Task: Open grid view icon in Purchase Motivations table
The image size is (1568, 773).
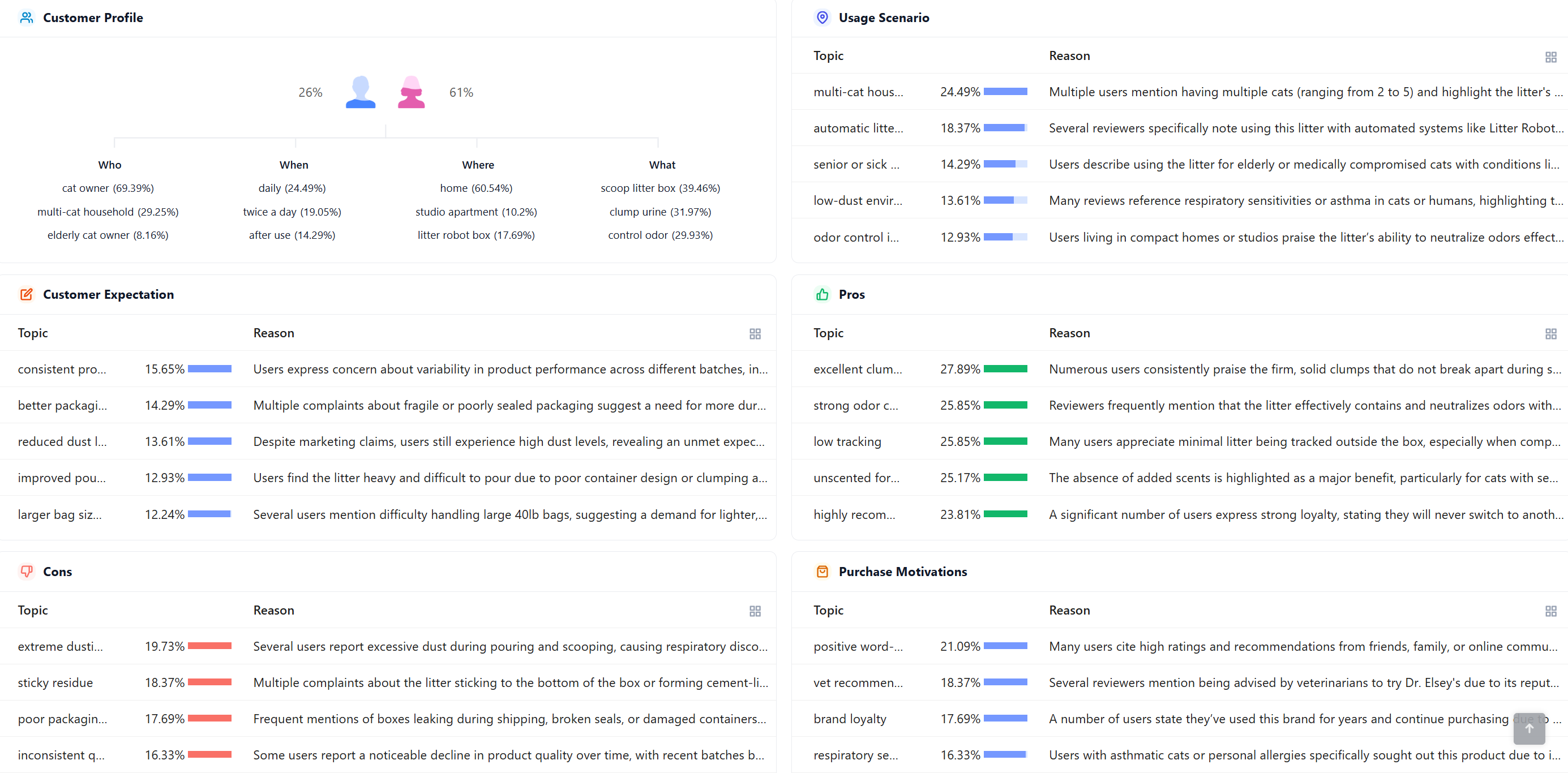Action: (1550, 611)
